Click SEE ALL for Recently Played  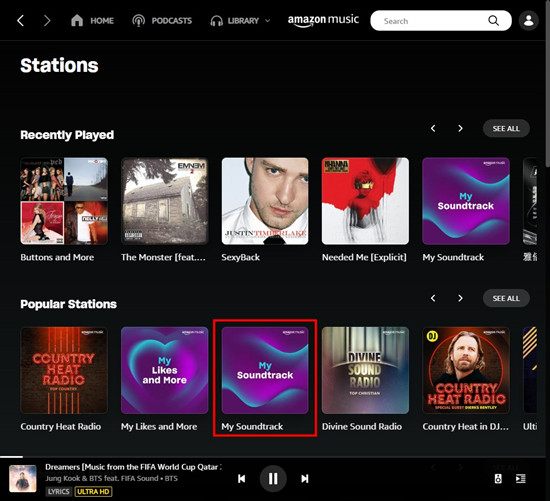pyautogui.click(x=506, y=128)
